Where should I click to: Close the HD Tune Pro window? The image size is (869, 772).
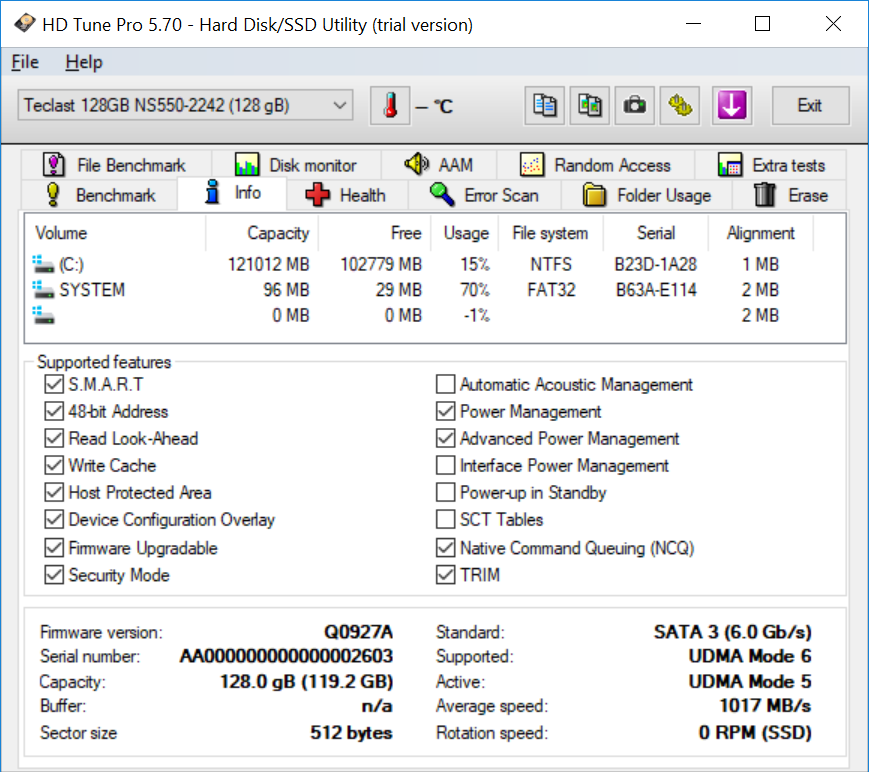tap(833, 24)
